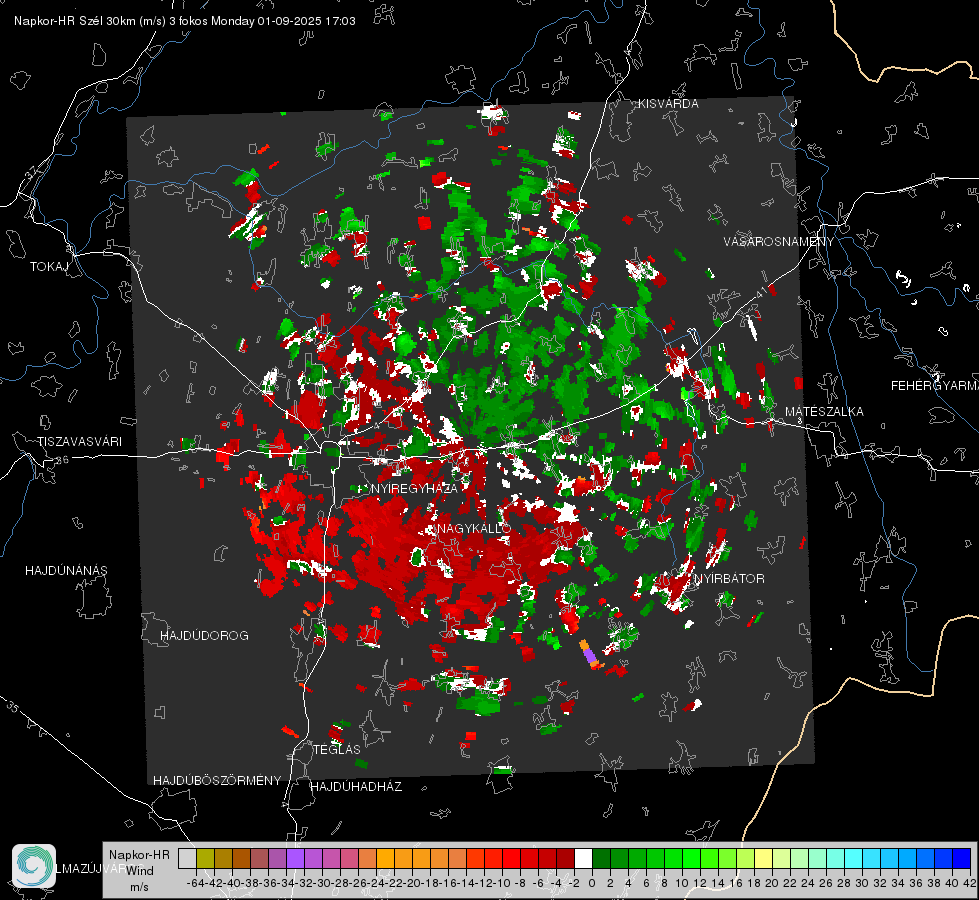Screen dimensions: 979x900
Task: Click the legend value 10
Action: pyautogui.click(x=682, y=883)
